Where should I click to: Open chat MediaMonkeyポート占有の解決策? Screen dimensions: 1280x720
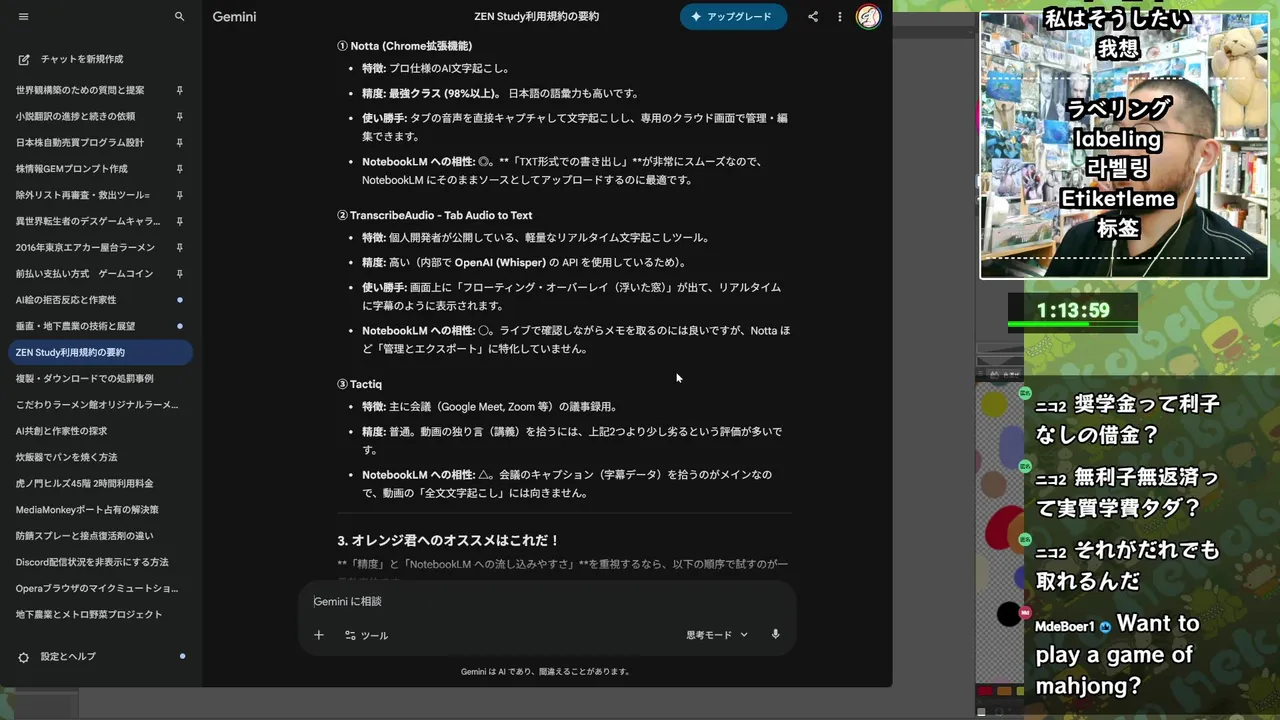tap(87, 510)
